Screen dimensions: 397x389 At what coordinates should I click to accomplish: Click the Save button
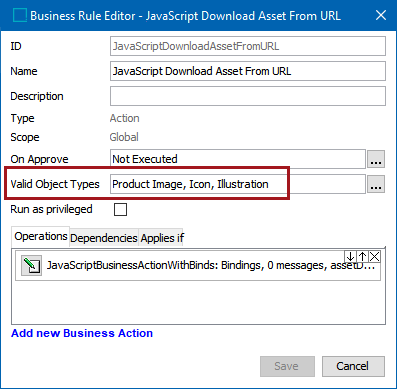click(x=287, y=366)
